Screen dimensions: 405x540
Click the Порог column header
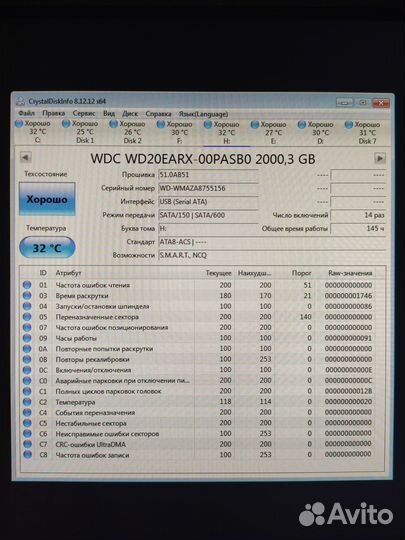pyautogui.click(x=301, y=273)
